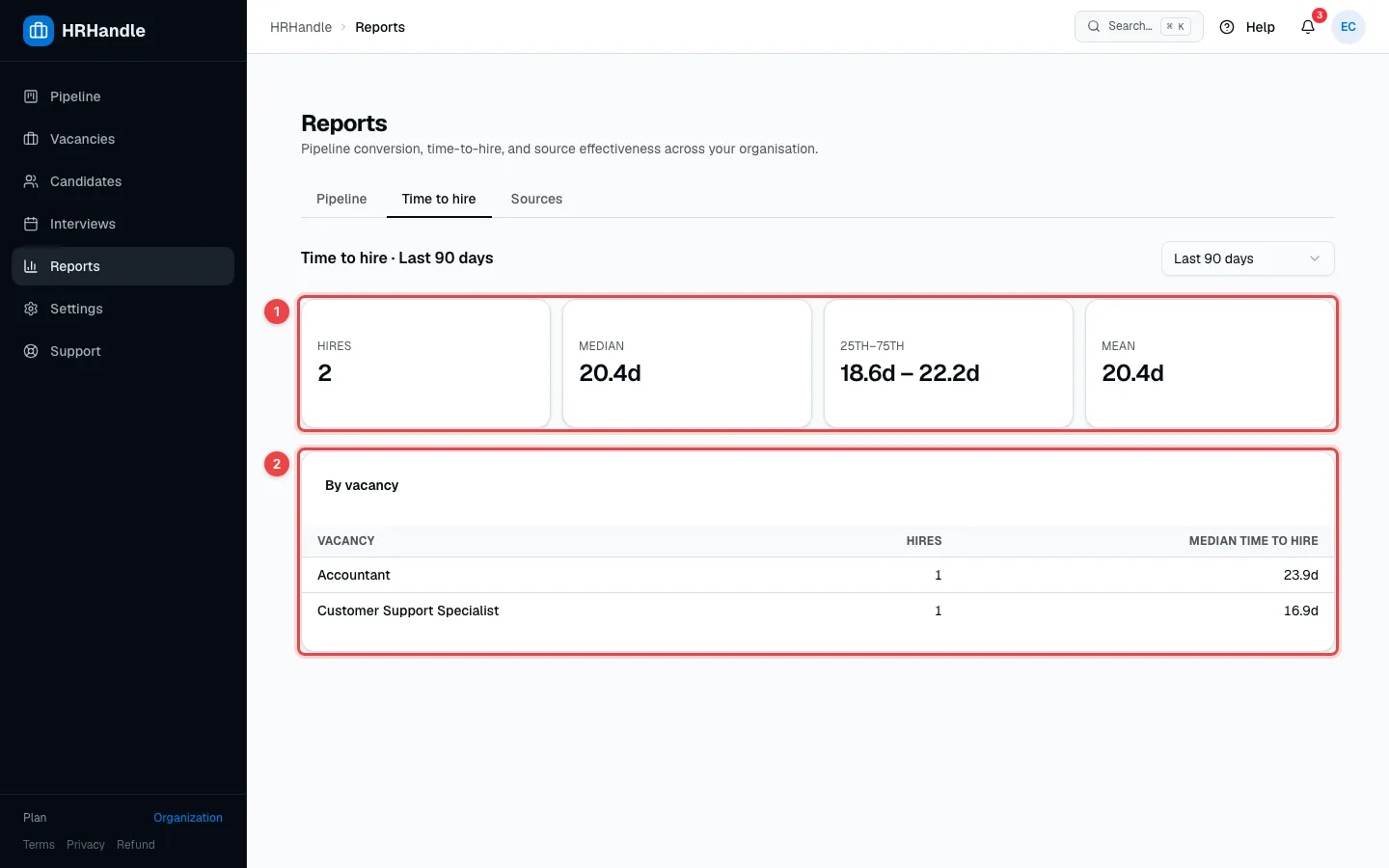
Task: Open the Last 90 days dropdown
Action: pyautogui.click(x=1248, y=258)
